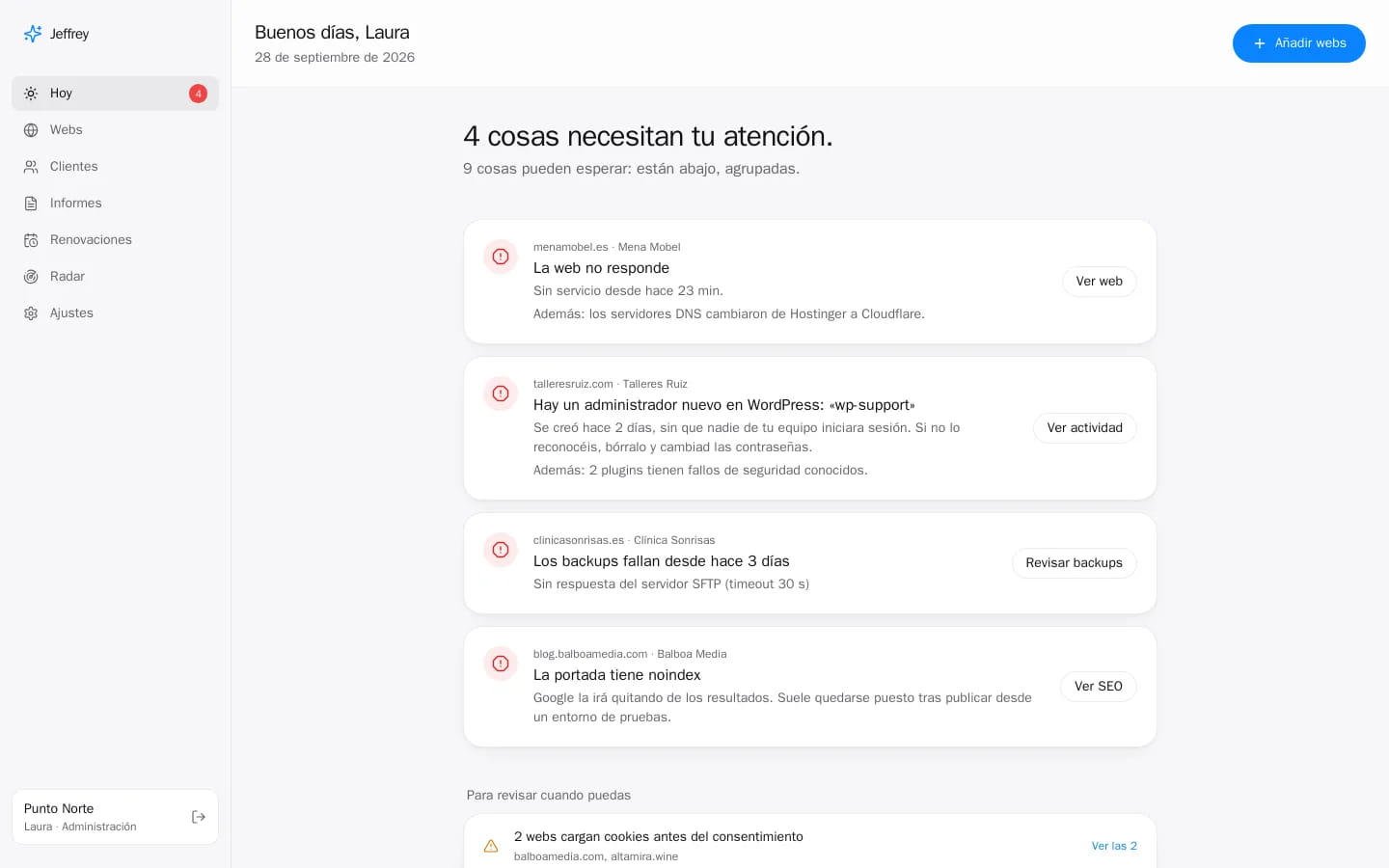Click the title La web no responde
1389x868 pixels.
click(601, 268)
